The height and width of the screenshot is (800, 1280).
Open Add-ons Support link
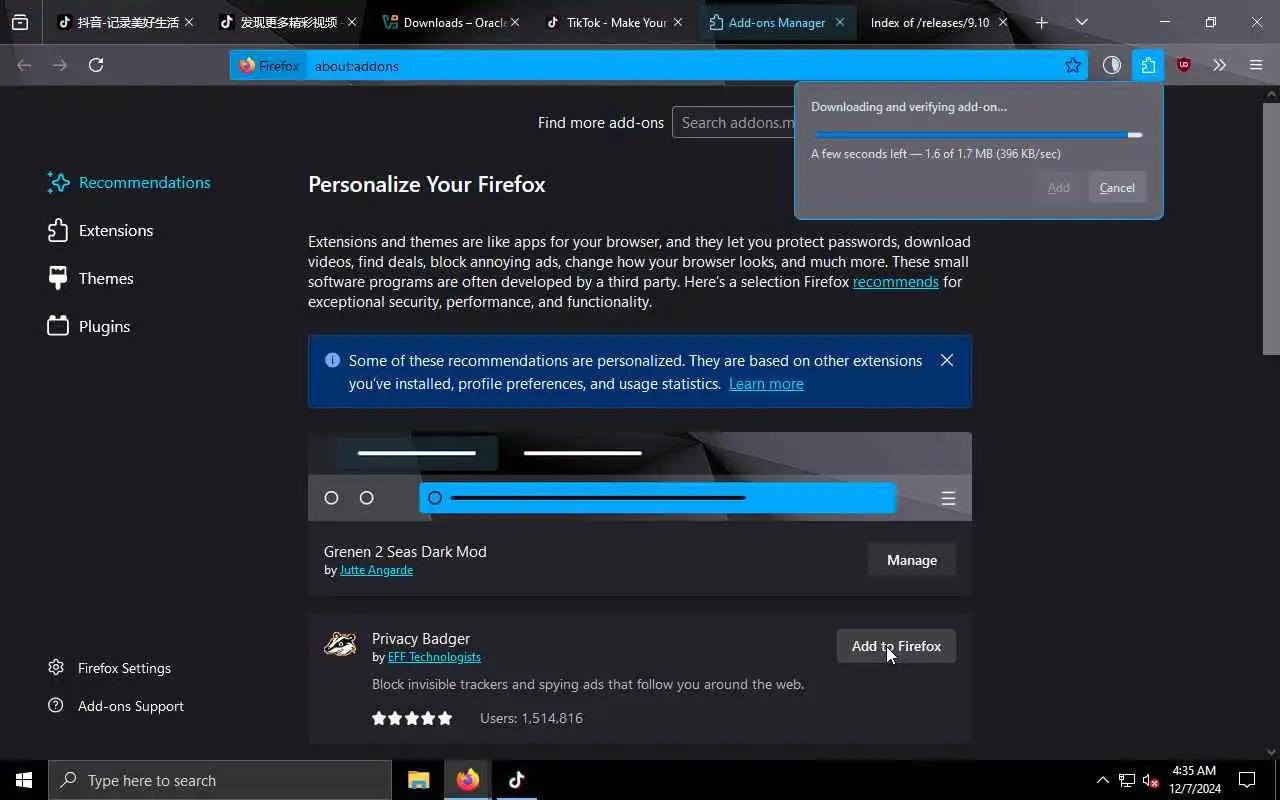tap(116, 706)
